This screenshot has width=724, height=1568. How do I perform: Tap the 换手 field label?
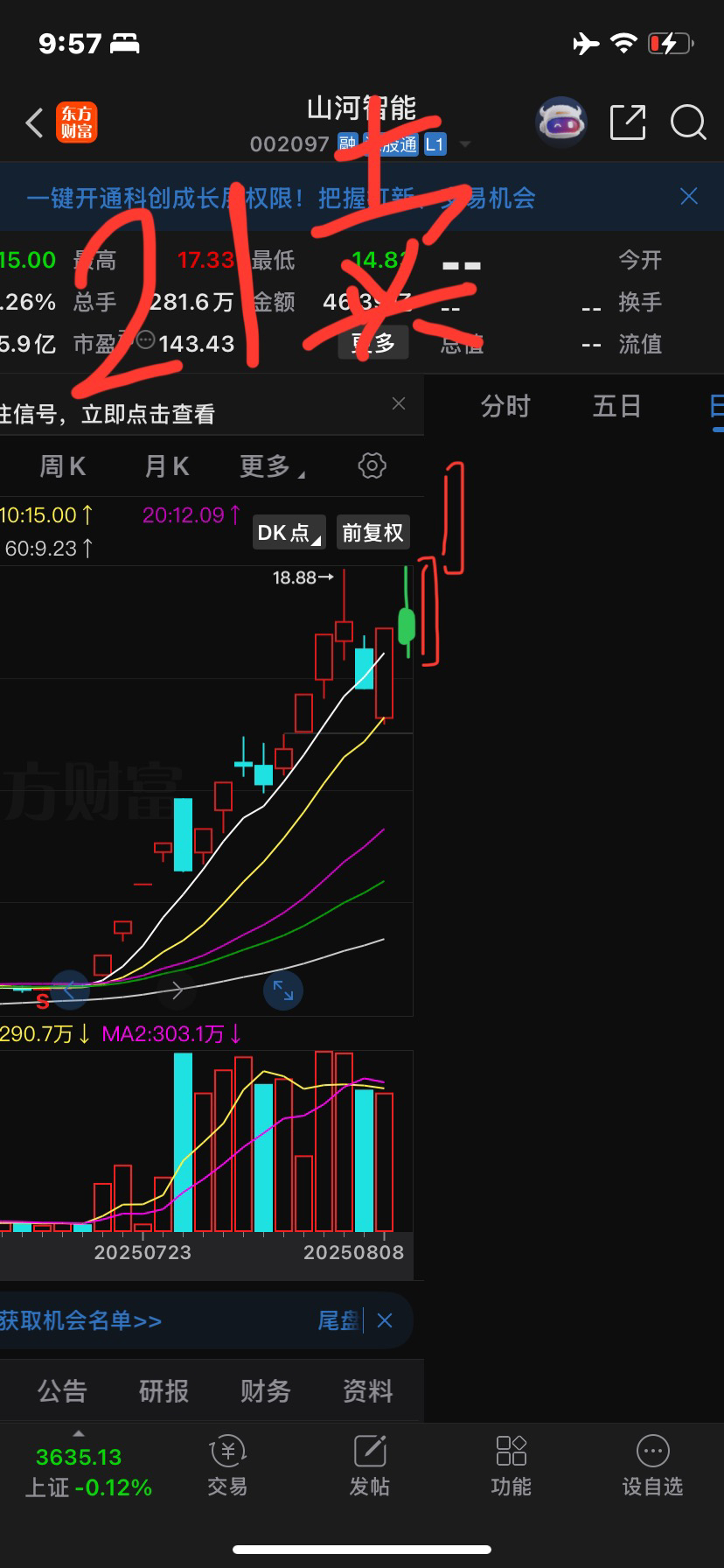[x=640, y=302]
